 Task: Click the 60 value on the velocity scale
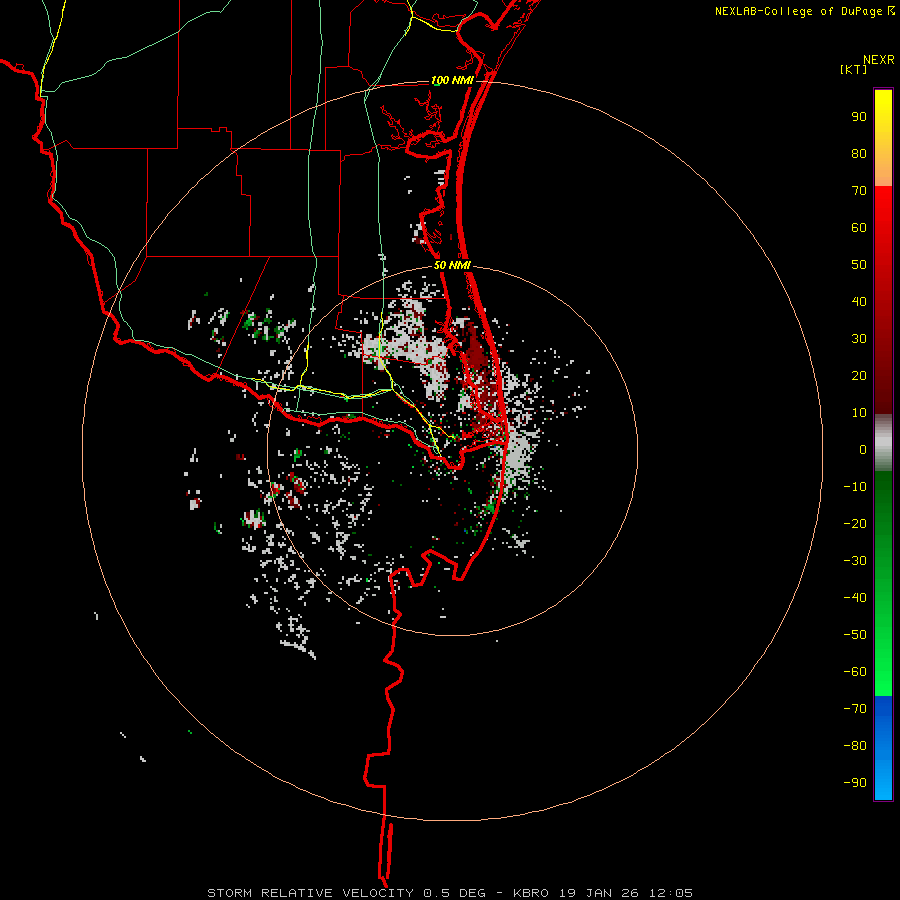859,228
